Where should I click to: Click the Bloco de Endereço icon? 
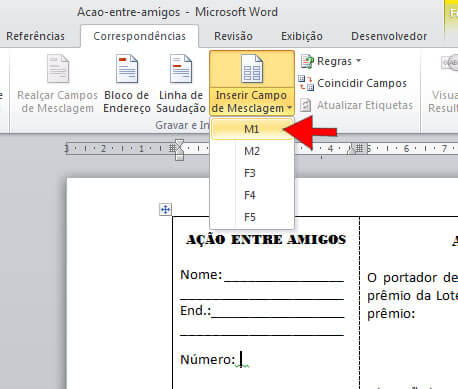tap(127, 69)
